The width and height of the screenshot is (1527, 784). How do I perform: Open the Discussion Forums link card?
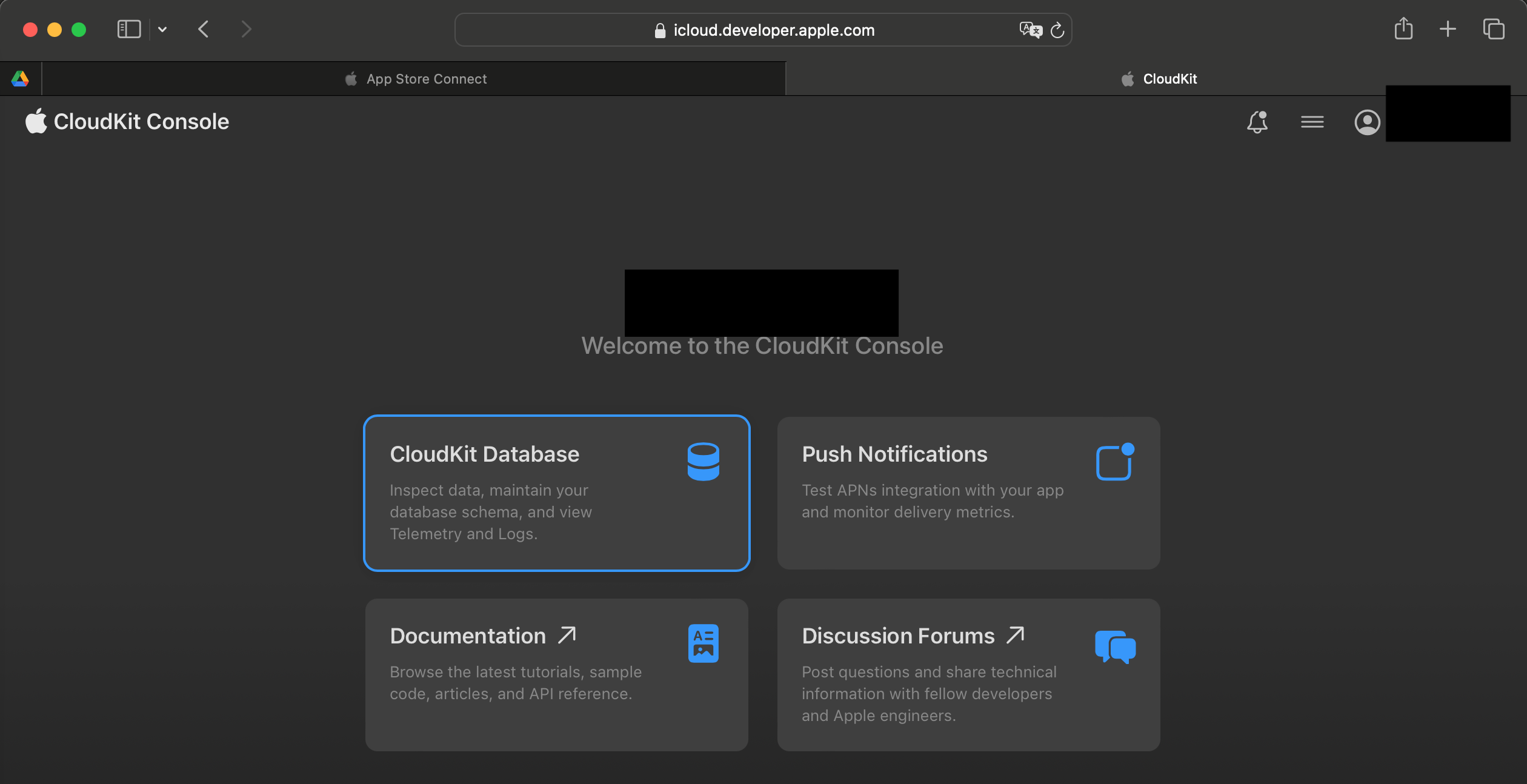[x=968, y=674]
